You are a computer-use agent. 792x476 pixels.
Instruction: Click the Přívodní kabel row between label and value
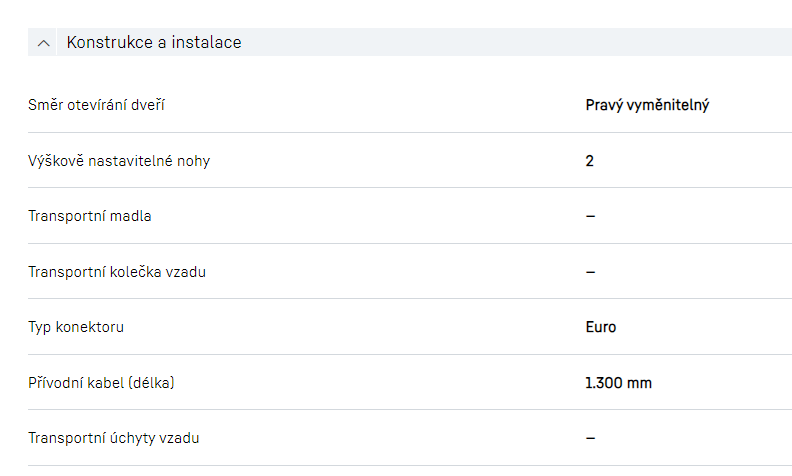coord(380,382)
